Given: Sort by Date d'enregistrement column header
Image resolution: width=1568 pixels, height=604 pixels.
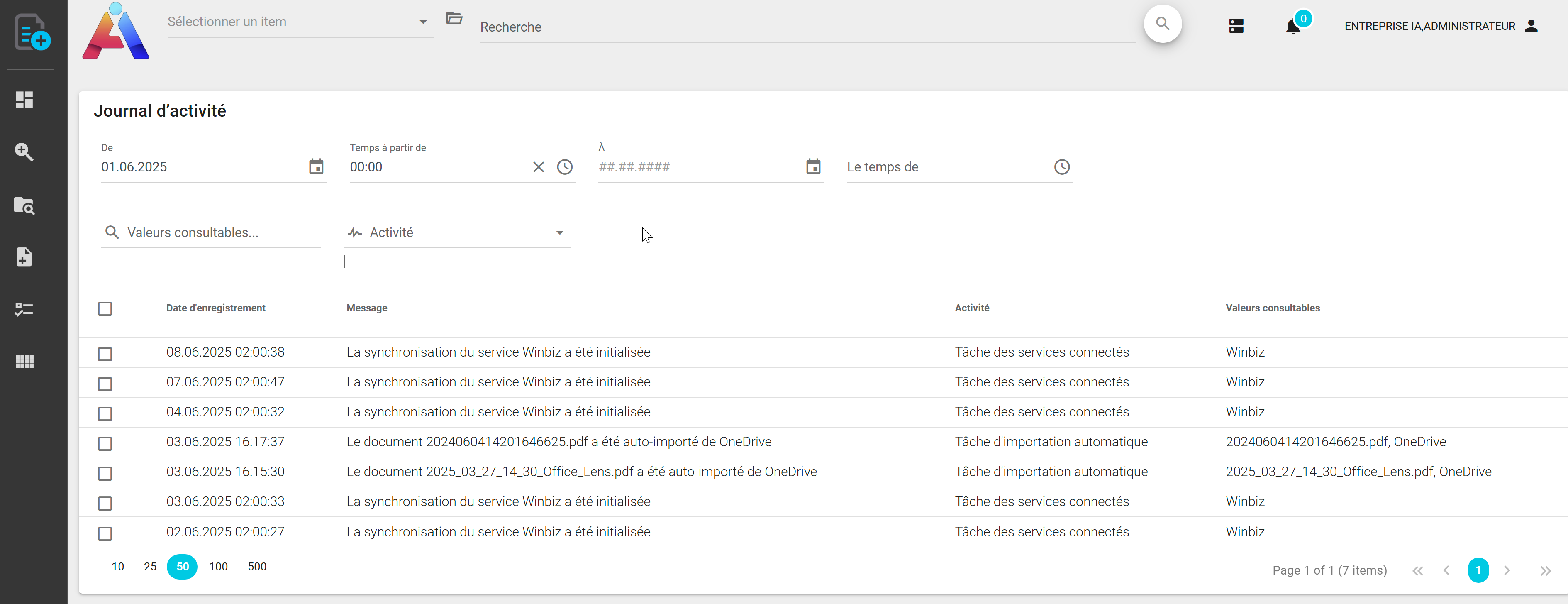Looking at the screenshot, I should (x=215, y=308).
